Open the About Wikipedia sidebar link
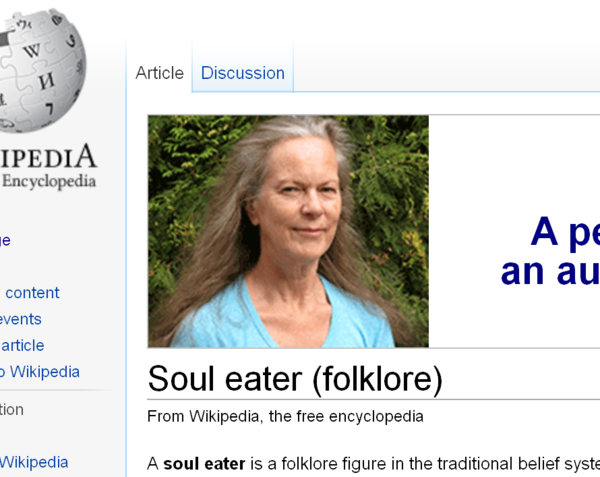Screen dimensions: 600x477 coord(34,462)
